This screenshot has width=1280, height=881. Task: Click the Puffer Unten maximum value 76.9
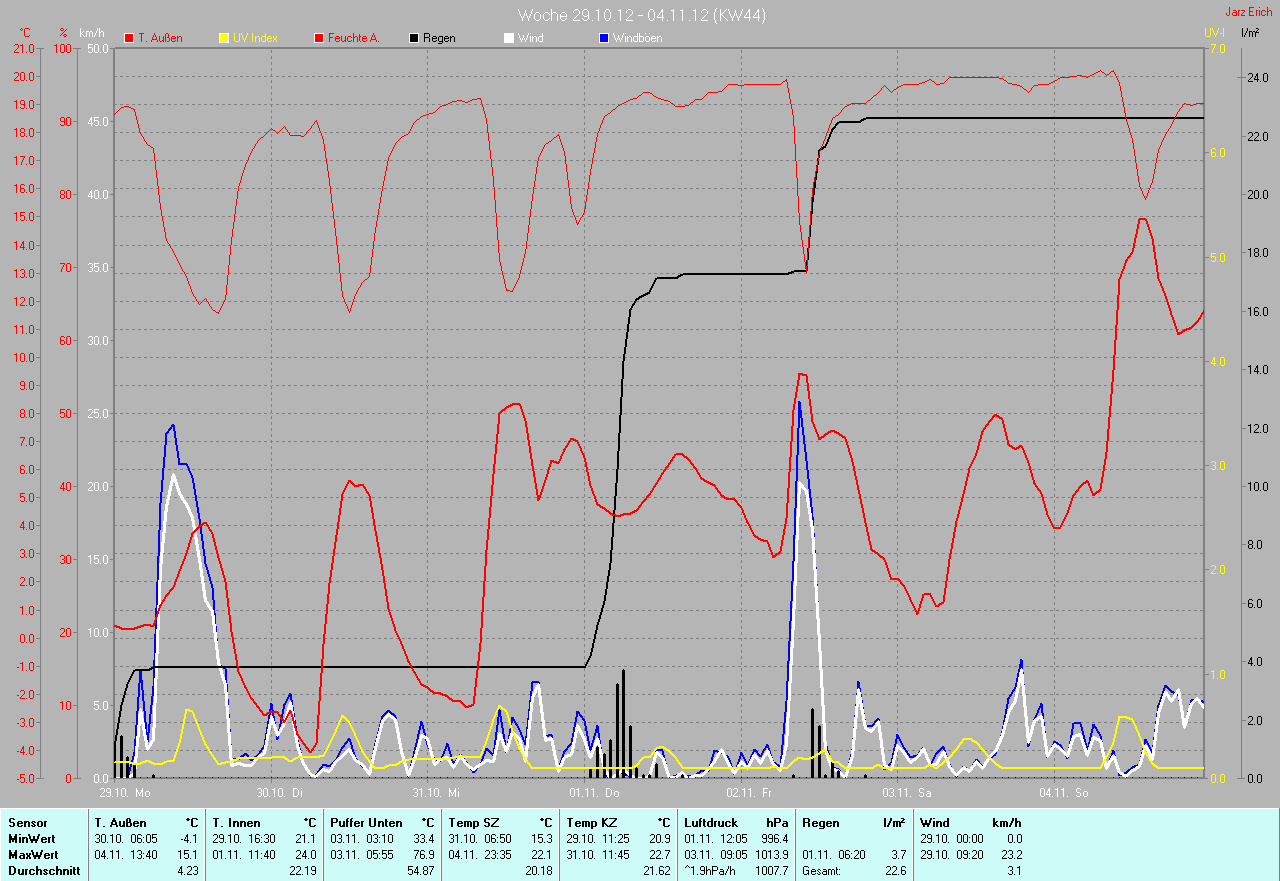coord(423,855)
